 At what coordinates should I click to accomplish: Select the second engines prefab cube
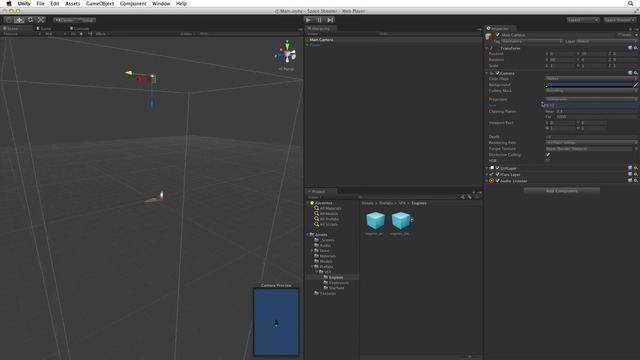tap(400, 221)
